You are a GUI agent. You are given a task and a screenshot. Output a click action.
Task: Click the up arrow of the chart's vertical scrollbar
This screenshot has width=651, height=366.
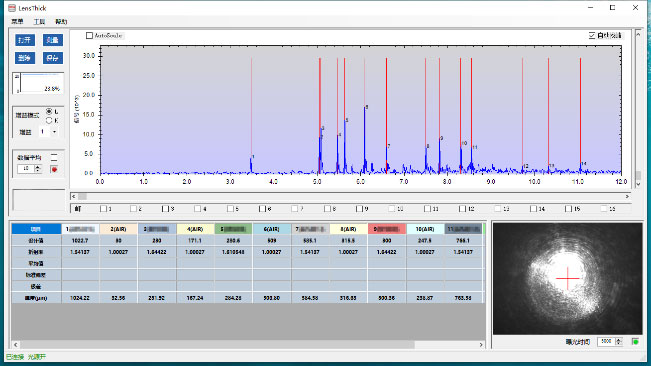click(x=639, y=35)
